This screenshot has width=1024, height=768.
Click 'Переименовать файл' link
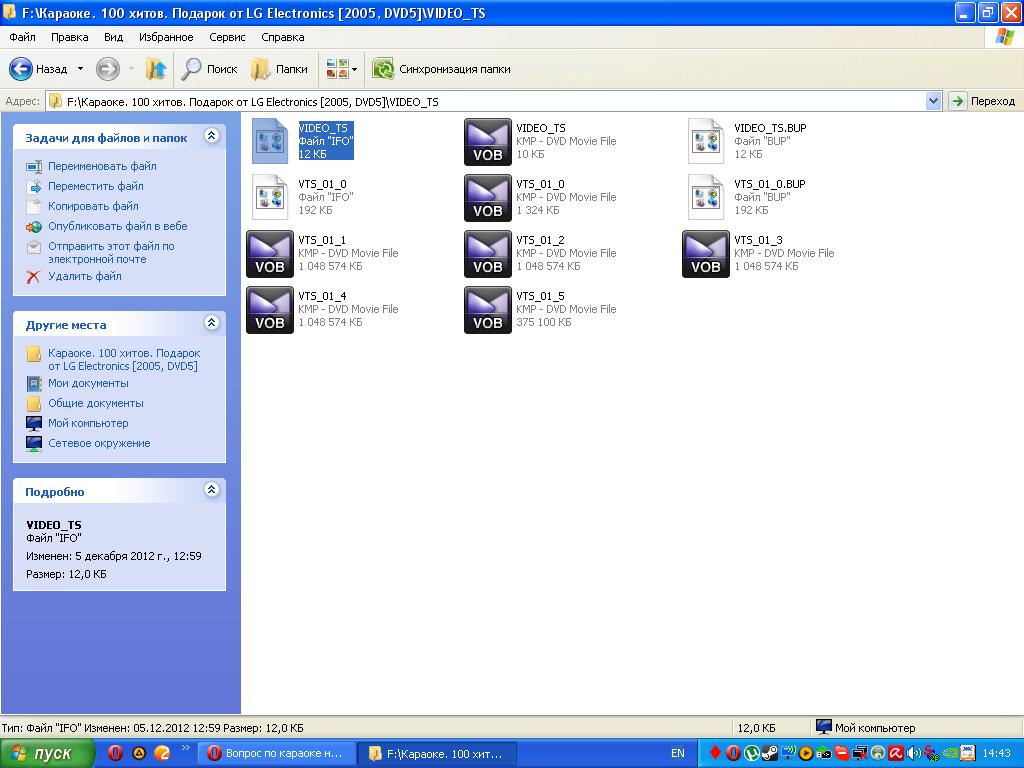click(102, 167)
